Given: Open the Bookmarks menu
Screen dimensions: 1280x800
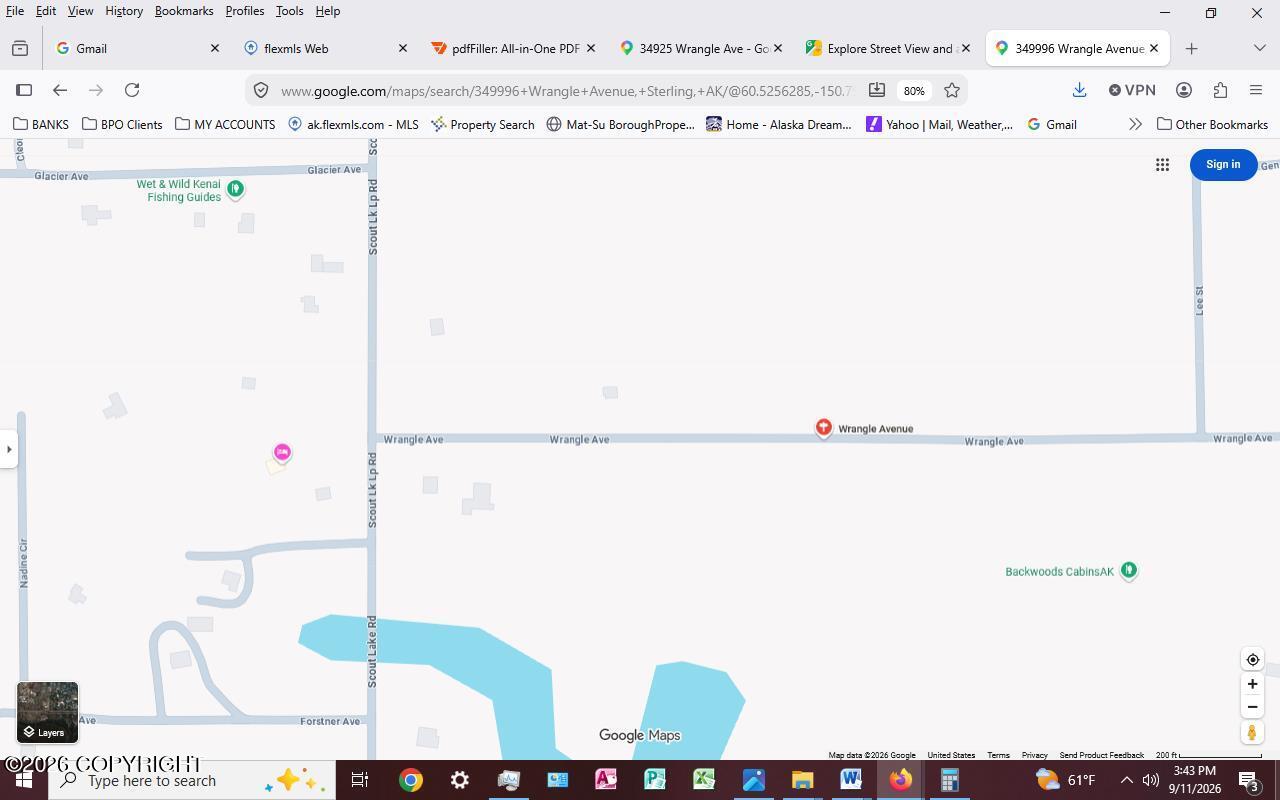Looking at the screenshot, I should click(x=184, y=11).
